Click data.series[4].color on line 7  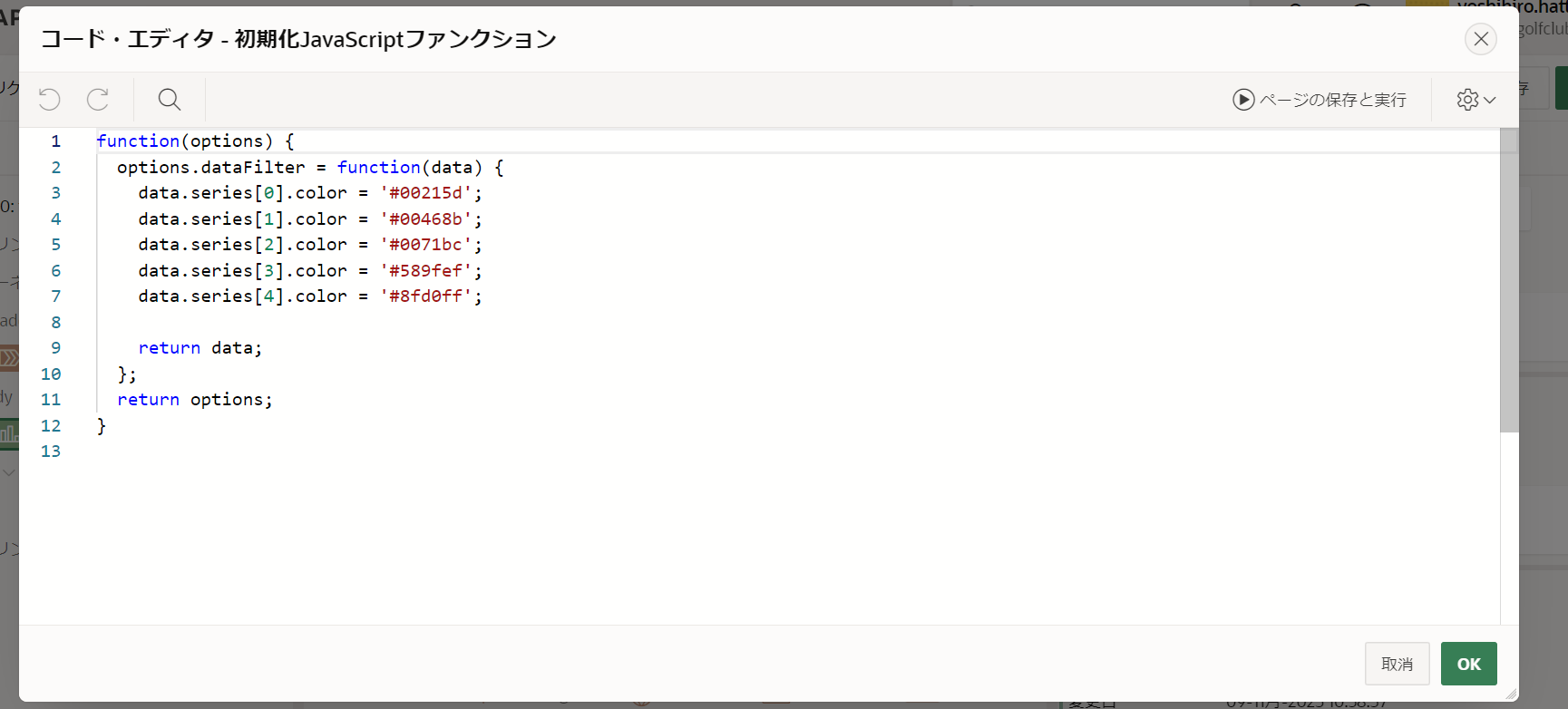[x=243, y=296]
